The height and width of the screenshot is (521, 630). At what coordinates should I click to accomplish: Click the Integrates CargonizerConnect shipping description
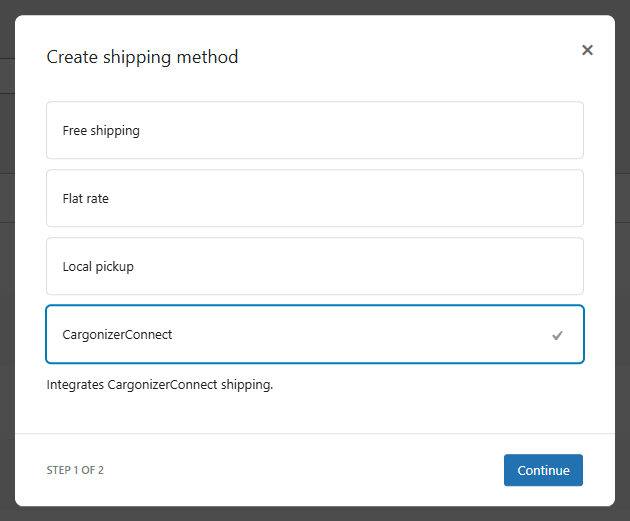[159, 384]
